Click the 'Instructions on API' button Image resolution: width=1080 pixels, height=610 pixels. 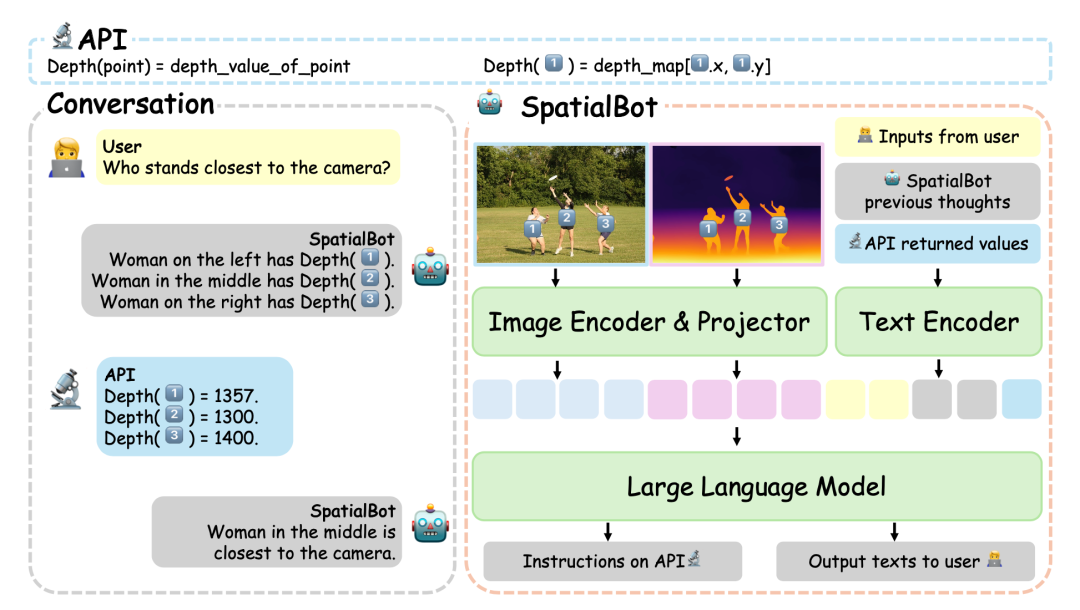click(x=613, y=561)
